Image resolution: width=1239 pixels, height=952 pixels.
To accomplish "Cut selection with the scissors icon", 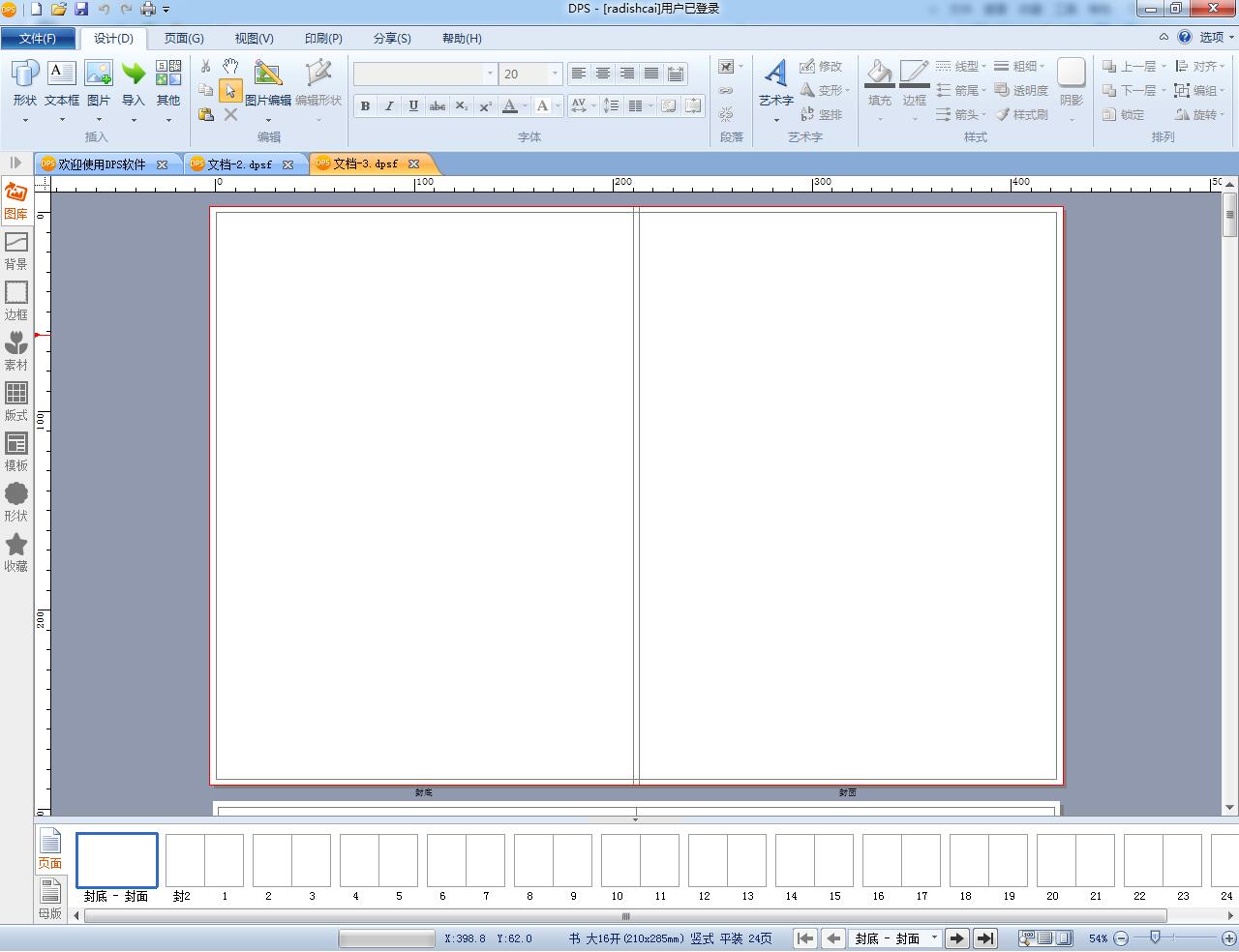I will [205, 66].
